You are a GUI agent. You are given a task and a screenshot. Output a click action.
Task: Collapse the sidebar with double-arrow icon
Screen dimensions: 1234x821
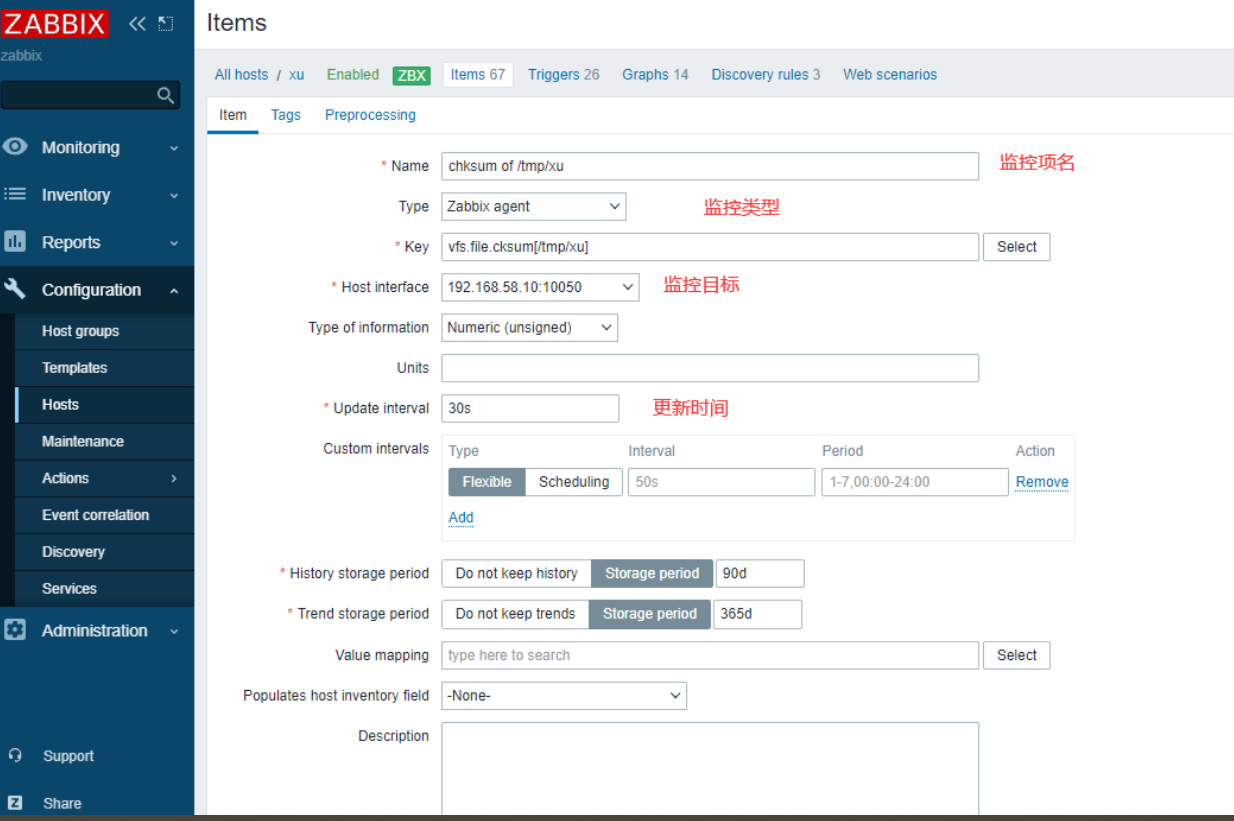pyautogui.click(x=137, y=23)
